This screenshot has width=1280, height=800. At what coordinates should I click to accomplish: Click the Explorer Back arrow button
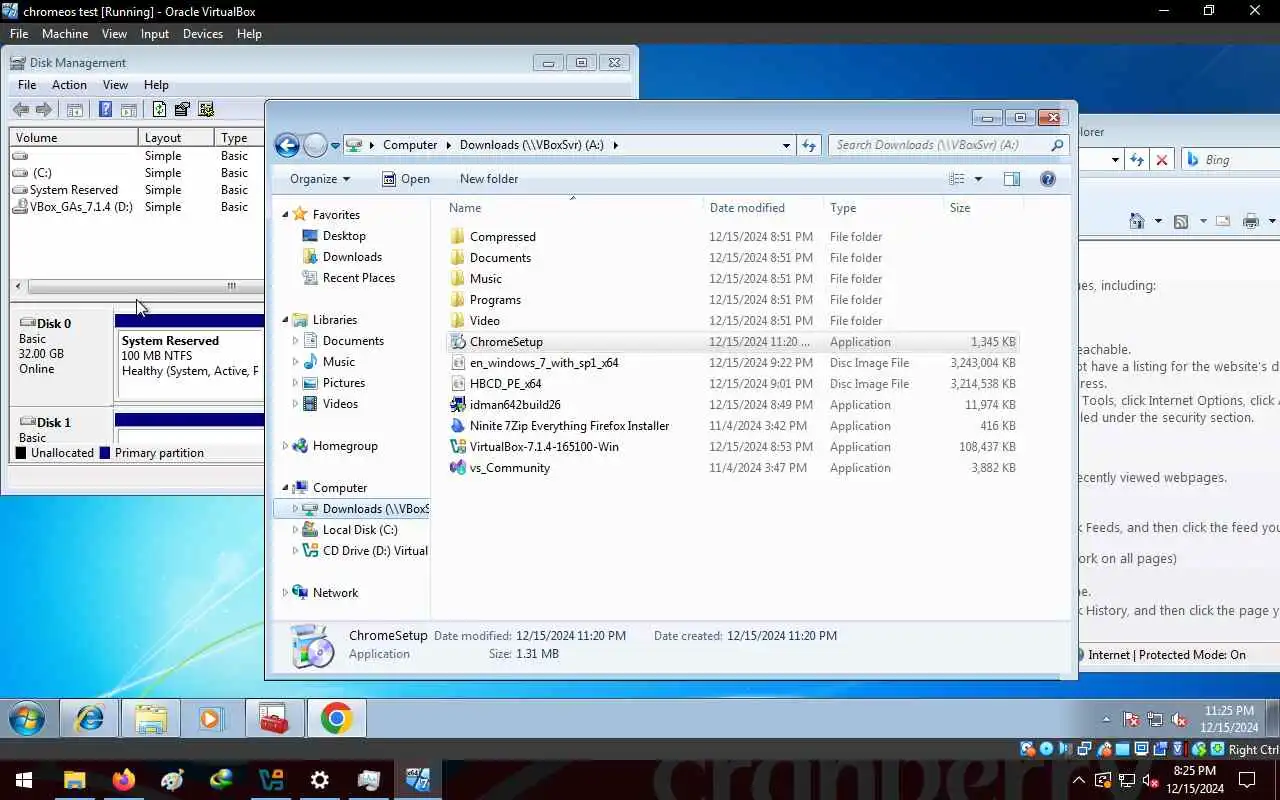[x=287, y=145]
